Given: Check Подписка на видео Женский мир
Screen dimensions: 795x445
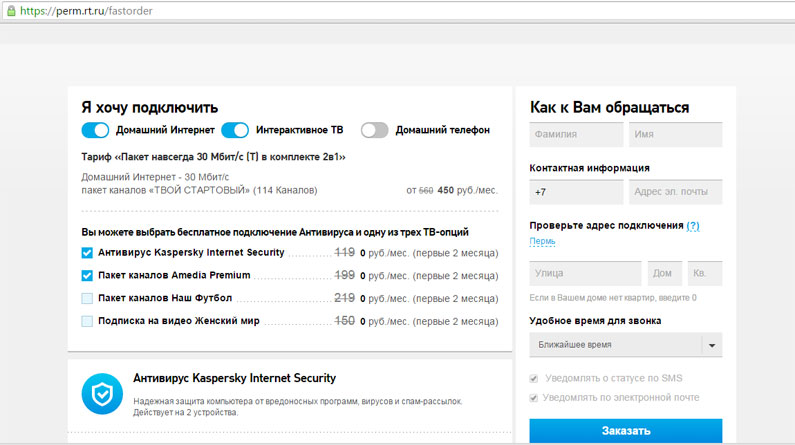Looking at the screenshot, I should pos(87,321).
